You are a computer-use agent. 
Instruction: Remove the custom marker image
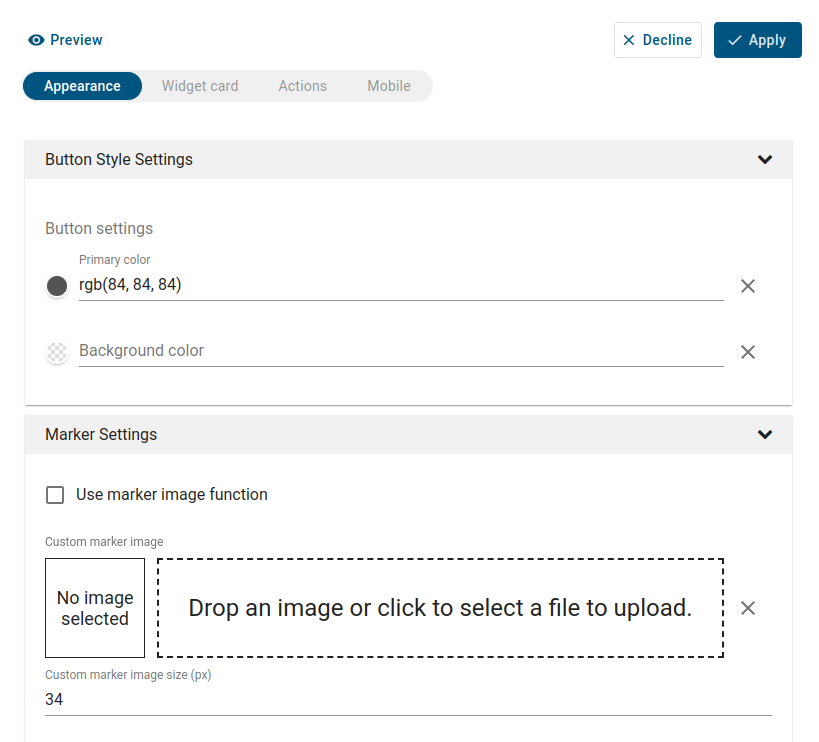pos(747,608)
